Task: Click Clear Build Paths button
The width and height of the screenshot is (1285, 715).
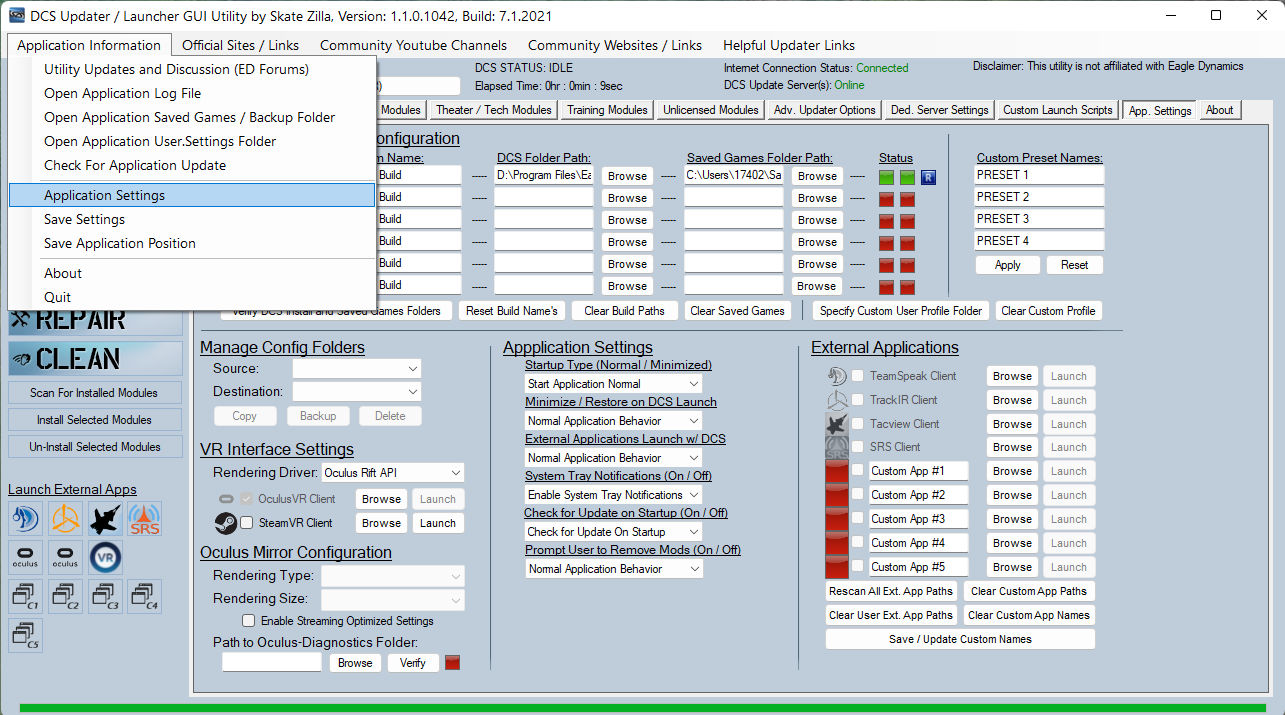Action: 624,311
